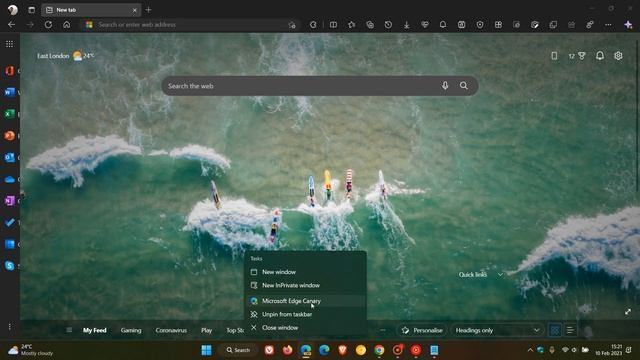Open Windows Start menu
This screenshot has height=360, width=640.
[x=207, y=350]
